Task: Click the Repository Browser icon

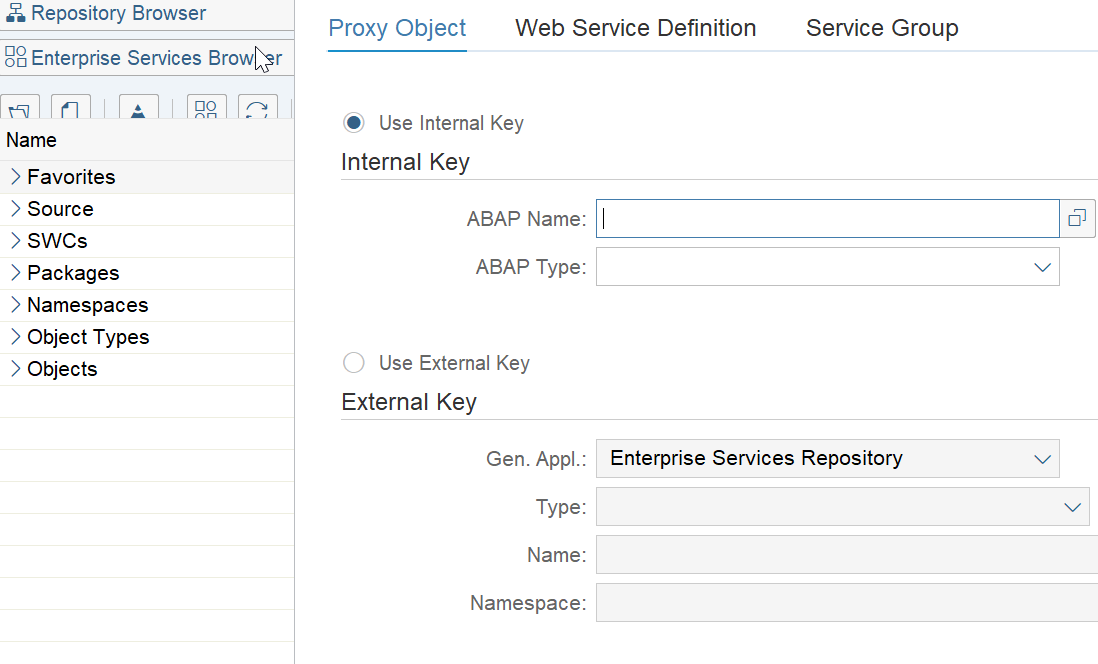Action: 14,13
